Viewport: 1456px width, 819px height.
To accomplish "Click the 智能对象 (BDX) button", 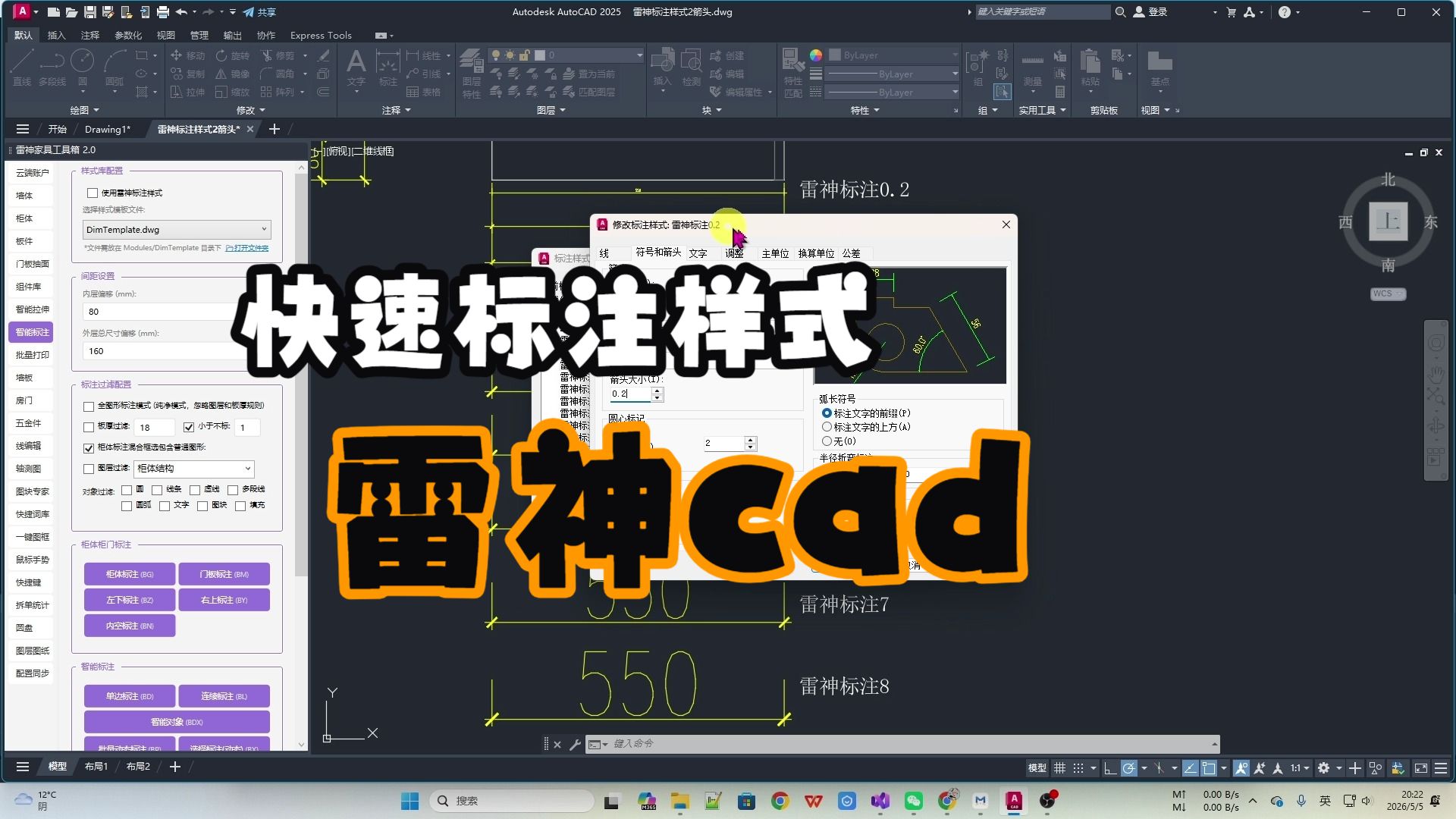I will coord(177,723).
